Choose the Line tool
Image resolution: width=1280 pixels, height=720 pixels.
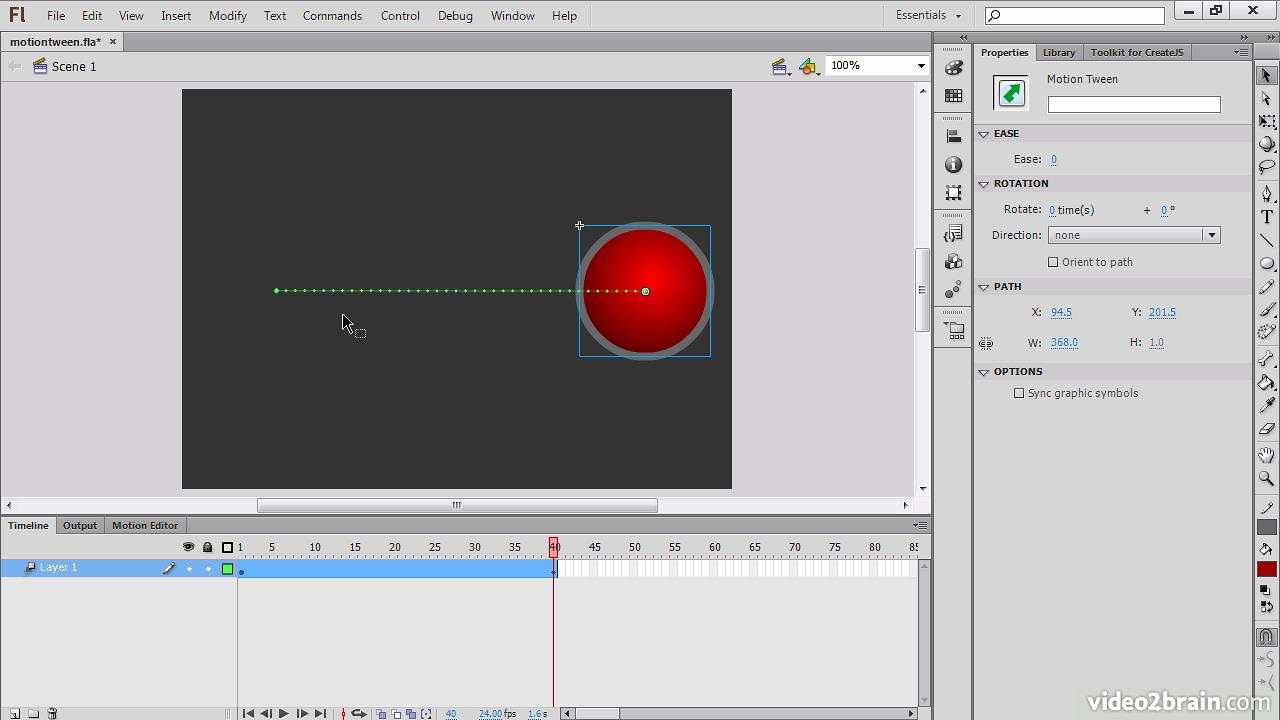click(1266, 240)
